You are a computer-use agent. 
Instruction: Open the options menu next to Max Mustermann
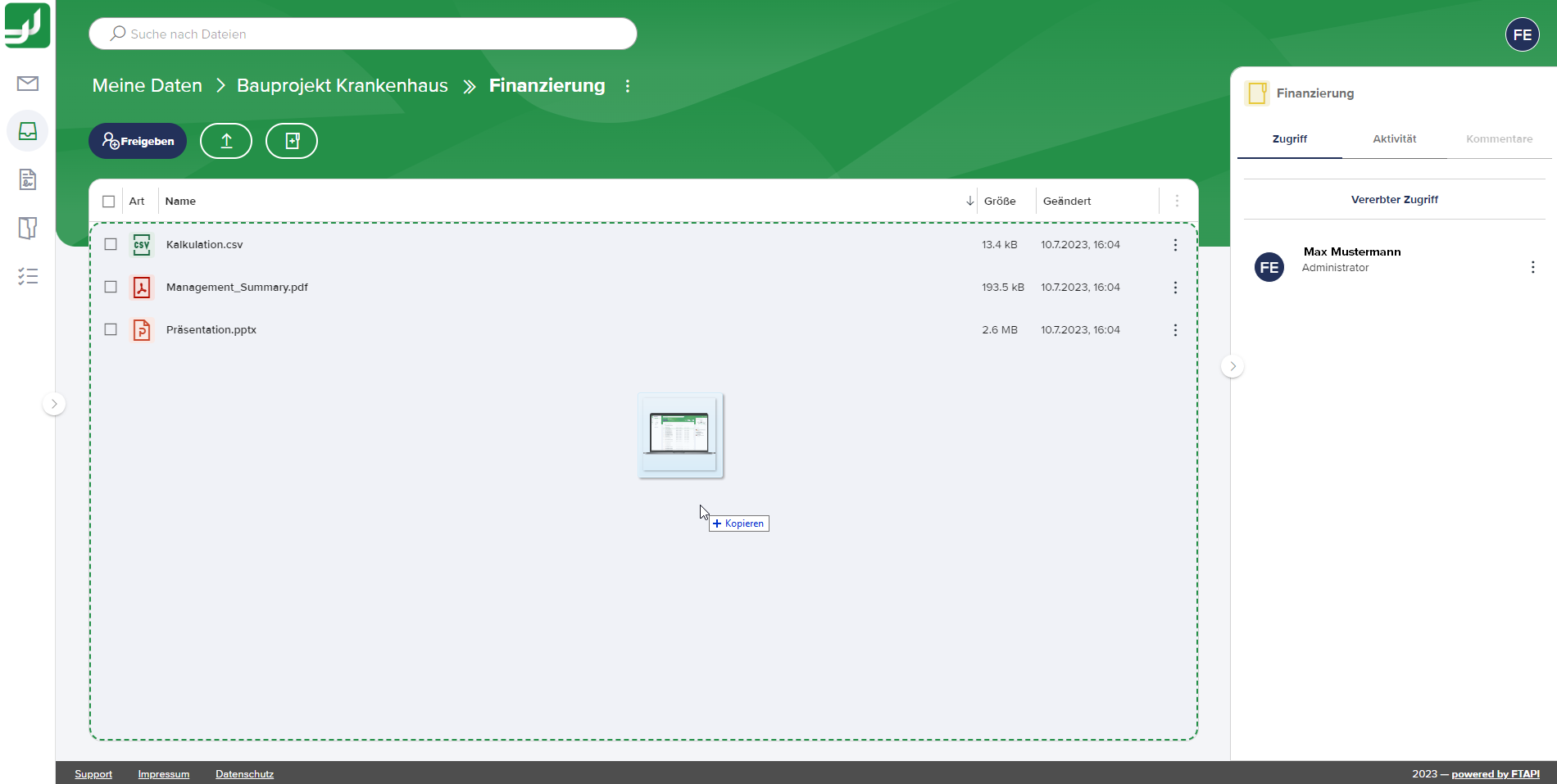tap(1532, 267)
